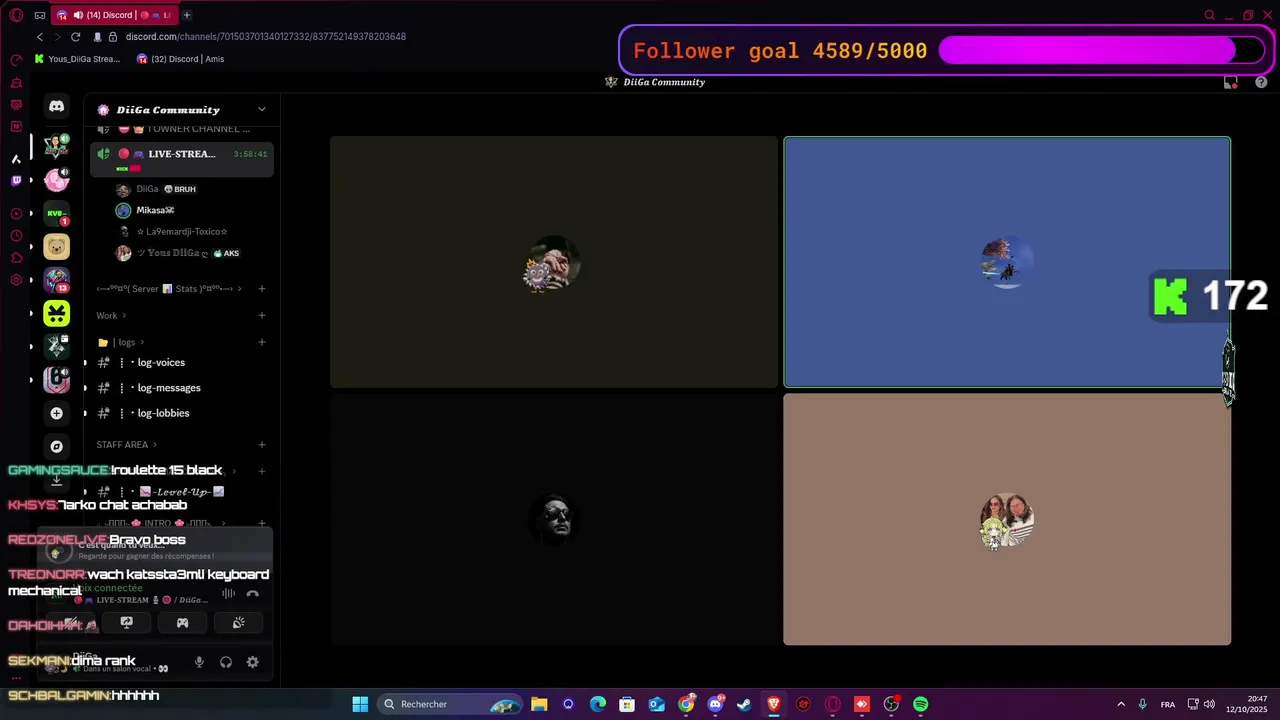Click the browser address bar URL

[266, 37]
